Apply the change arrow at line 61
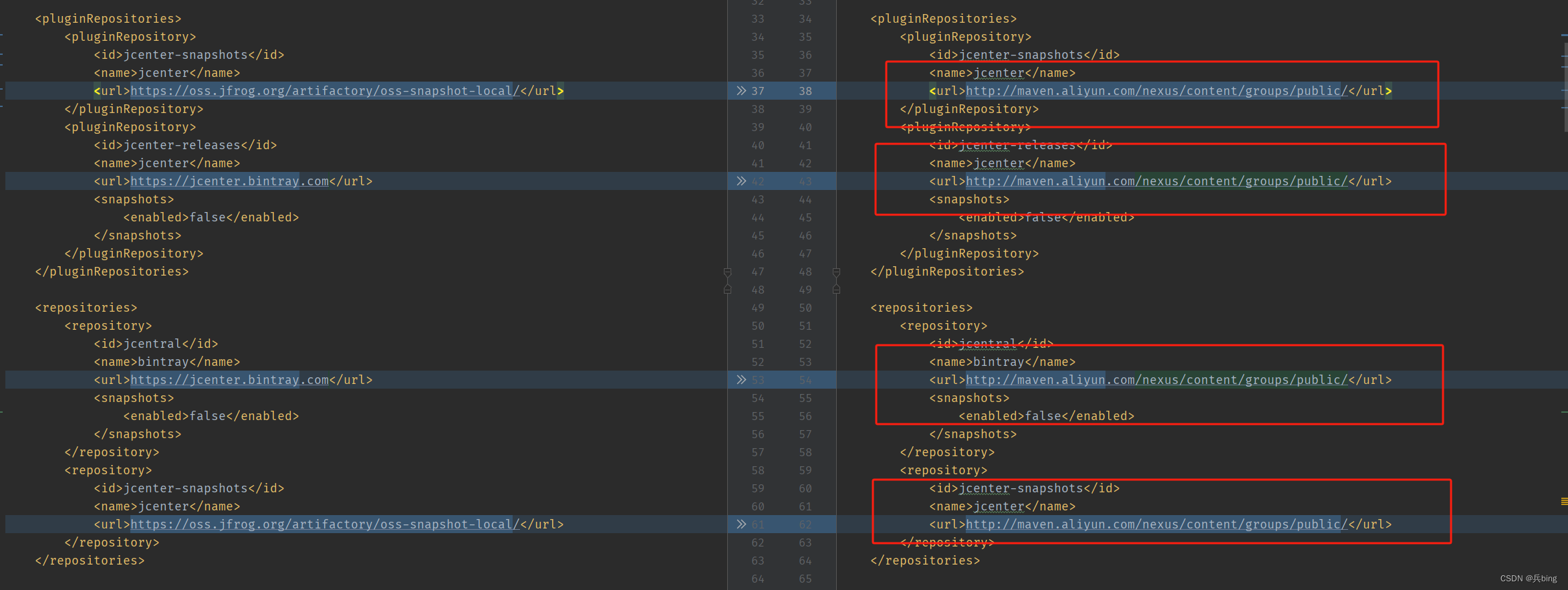The image size is (1568, 590). click(x=741, y=524)
